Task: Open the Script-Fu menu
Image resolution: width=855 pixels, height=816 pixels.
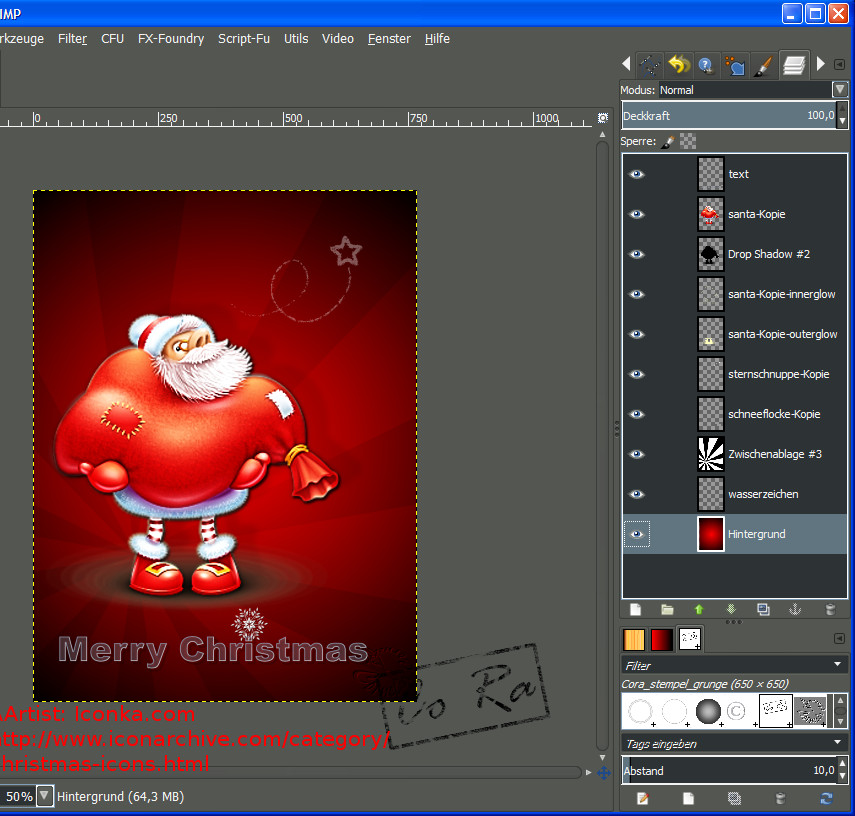Action: [x=243, y=39]
